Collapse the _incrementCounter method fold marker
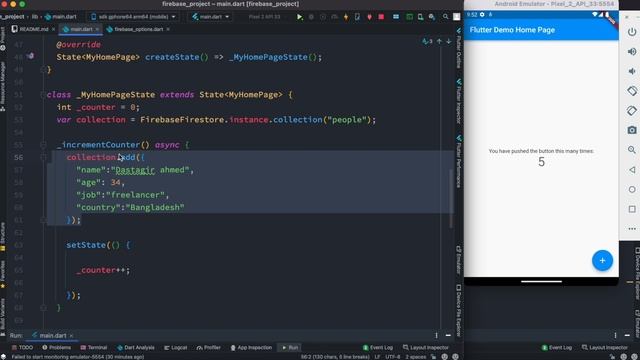Image resolution: width=640 pixels, height=360 pixels. coord(43,145)
